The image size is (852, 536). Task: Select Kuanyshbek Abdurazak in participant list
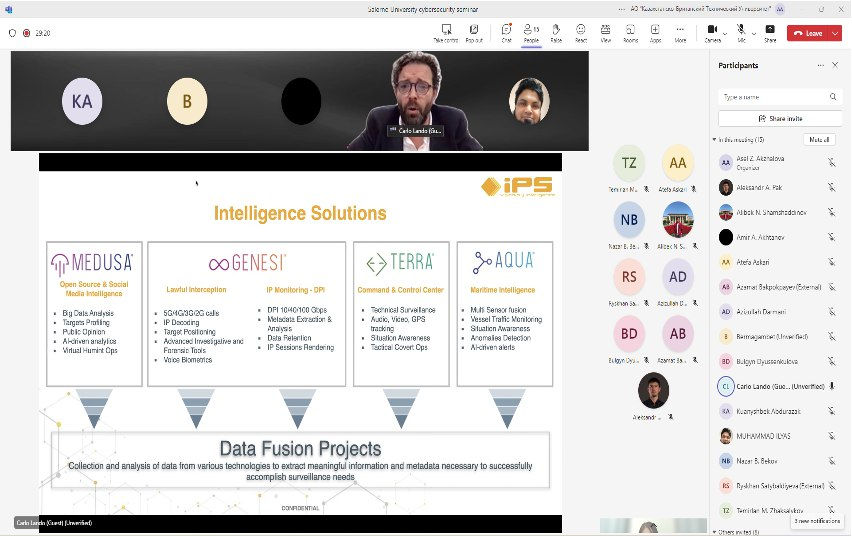[778, 411]
